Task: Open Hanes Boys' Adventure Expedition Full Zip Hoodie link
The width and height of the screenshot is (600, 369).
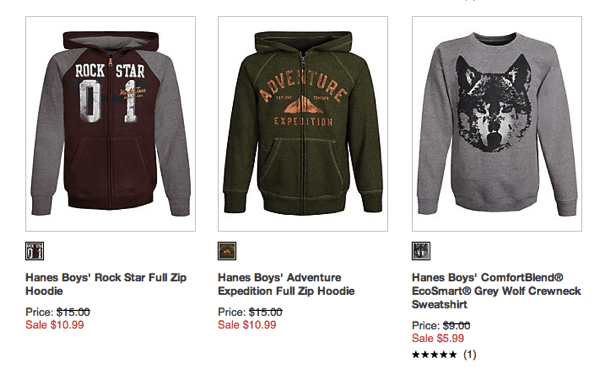Action: tap(286, 284)
